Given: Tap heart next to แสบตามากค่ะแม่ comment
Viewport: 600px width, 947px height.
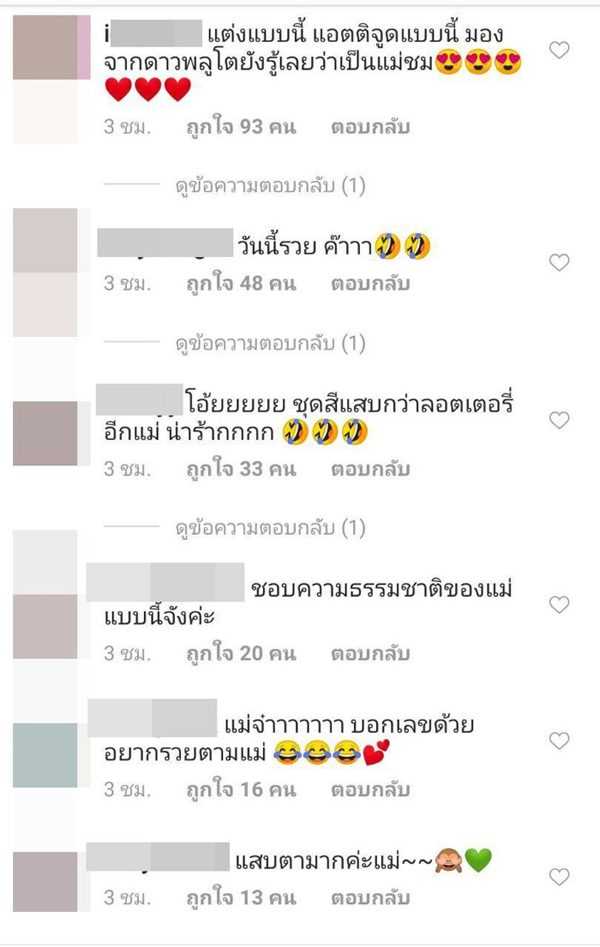Looking at the screenshot, I should click(x=559, y=876).
